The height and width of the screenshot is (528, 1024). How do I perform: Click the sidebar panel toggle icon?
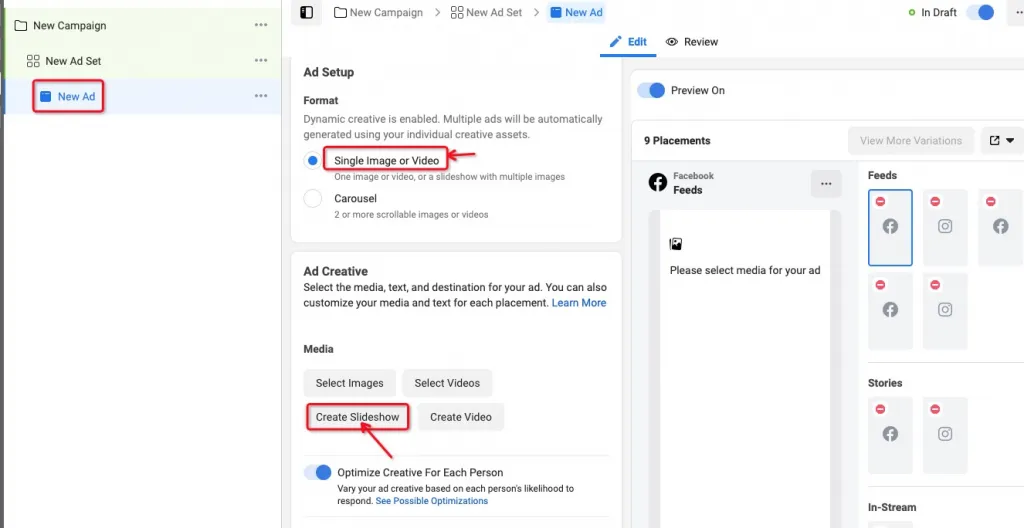307,12
